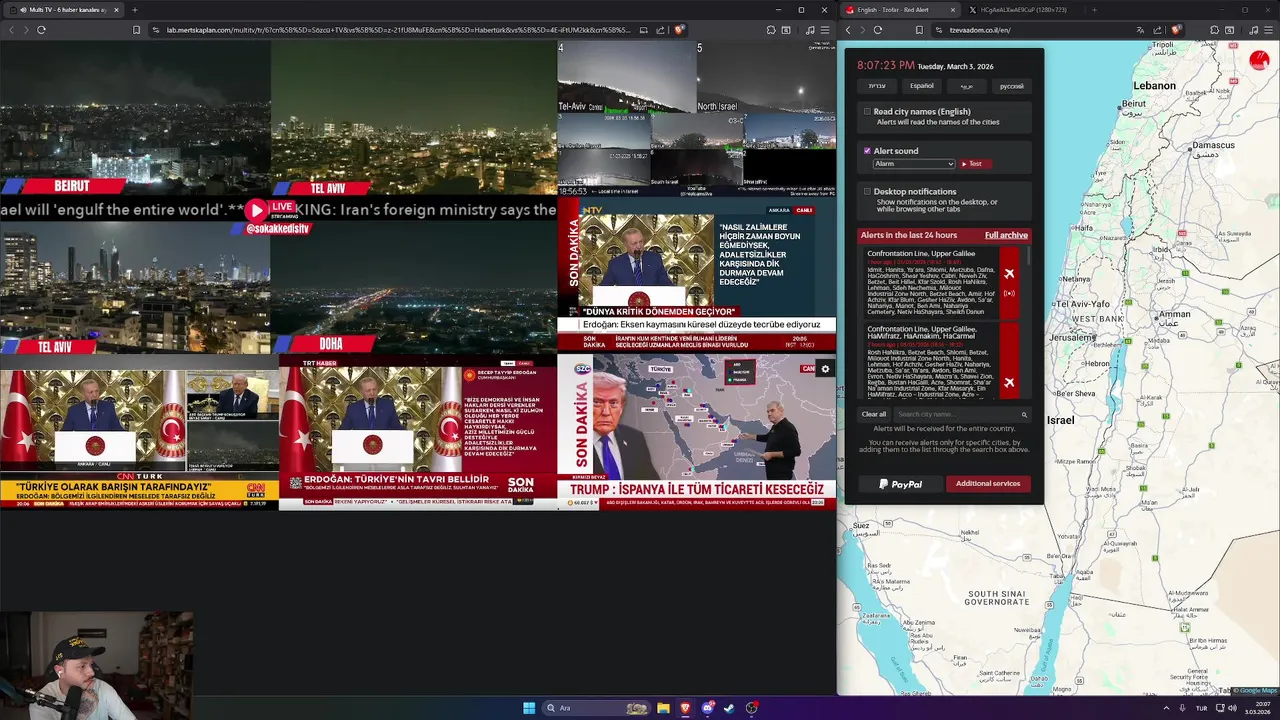Screen dimensions: 1280x720
Task: Click the red Live Streaming play button
Action: (257, 210)
